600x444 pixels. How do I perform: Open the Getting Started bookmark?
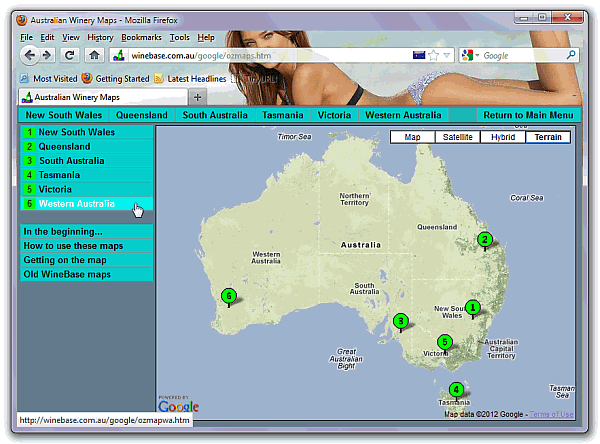pyautogui.click(x=116, y=78)
